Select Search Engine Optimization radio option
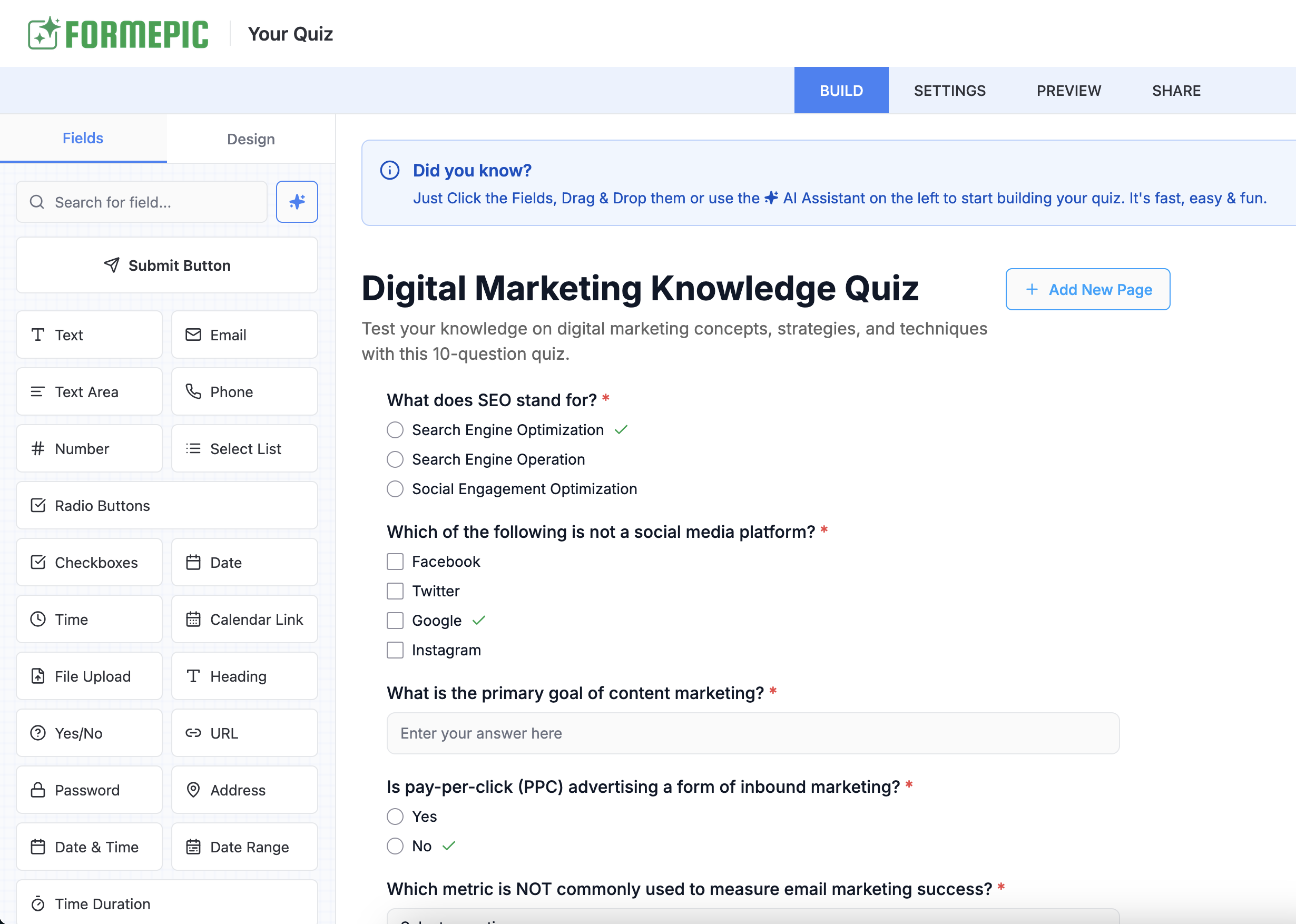 [395, 430]
